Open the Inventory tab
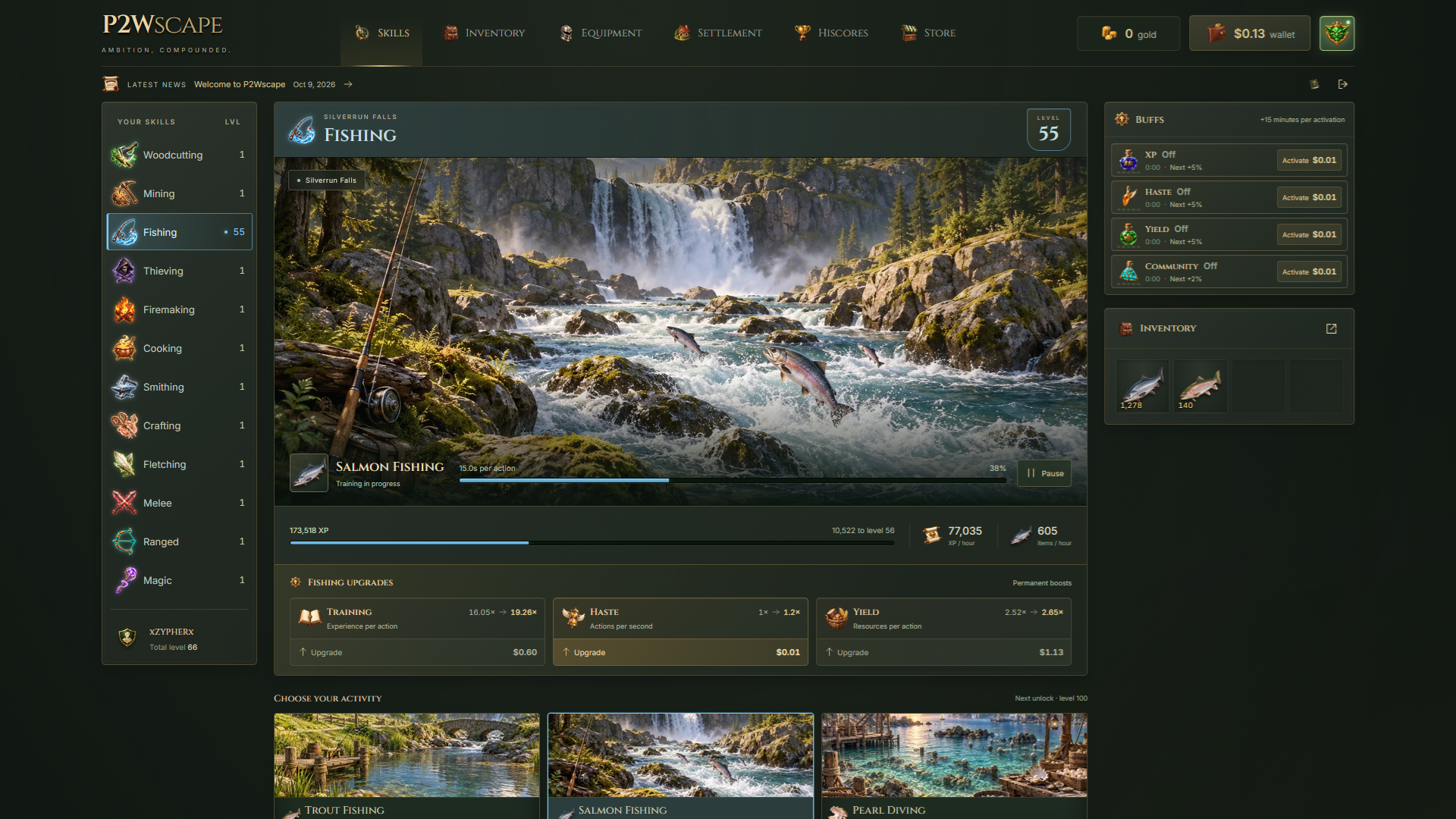The width and height of the screenshot is (1456, 819). (x=484, y=33)
